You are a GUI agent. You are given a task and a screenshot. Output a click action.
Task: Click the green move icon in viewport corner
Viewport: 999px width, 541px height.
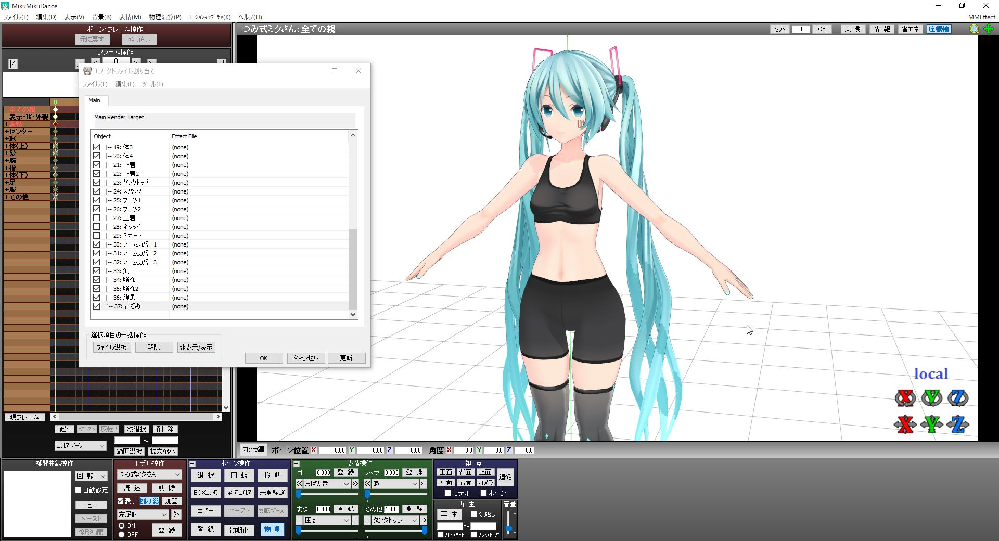pyautogui.click(x=989, y=30)
